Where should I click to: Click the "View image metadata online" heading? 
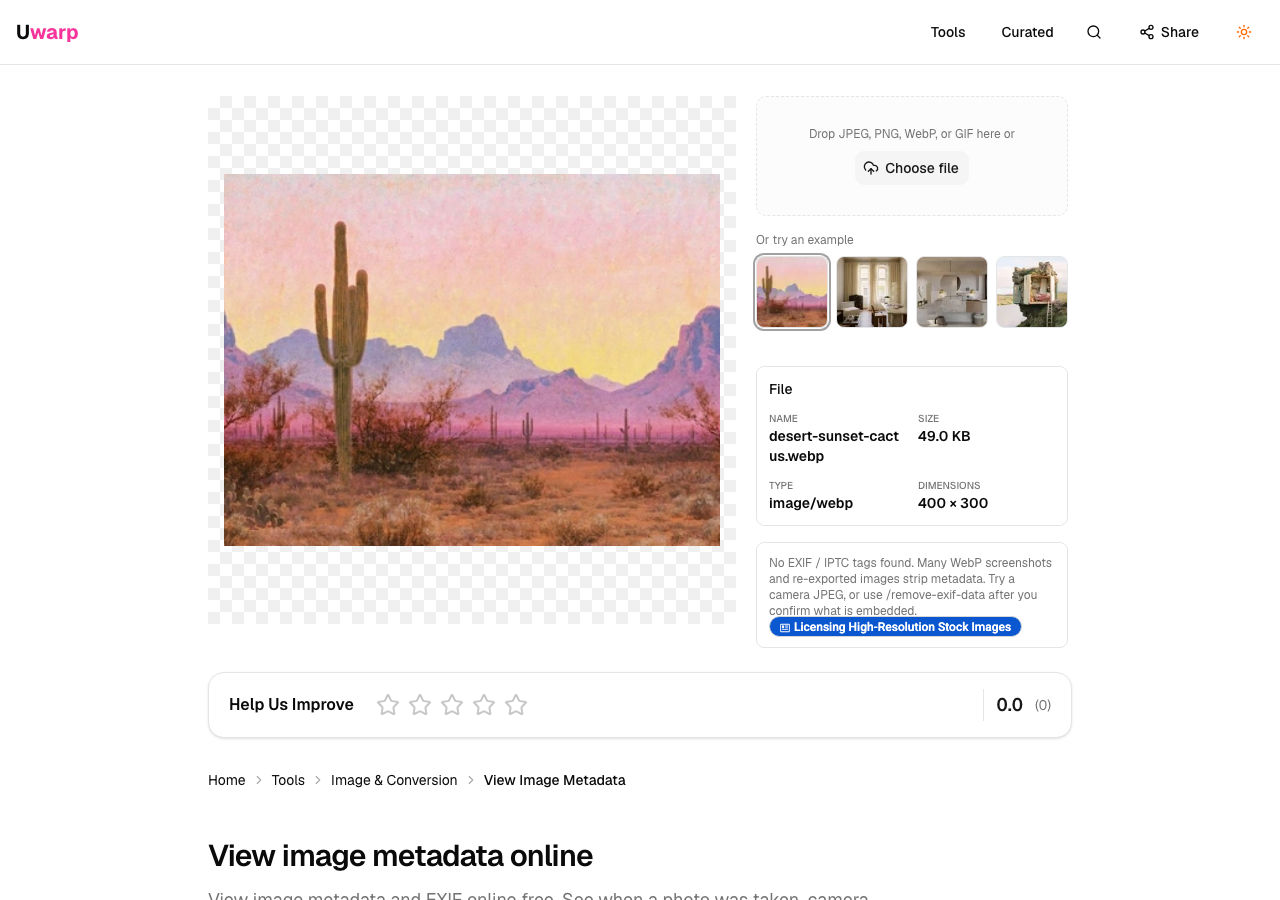(400, 856)
